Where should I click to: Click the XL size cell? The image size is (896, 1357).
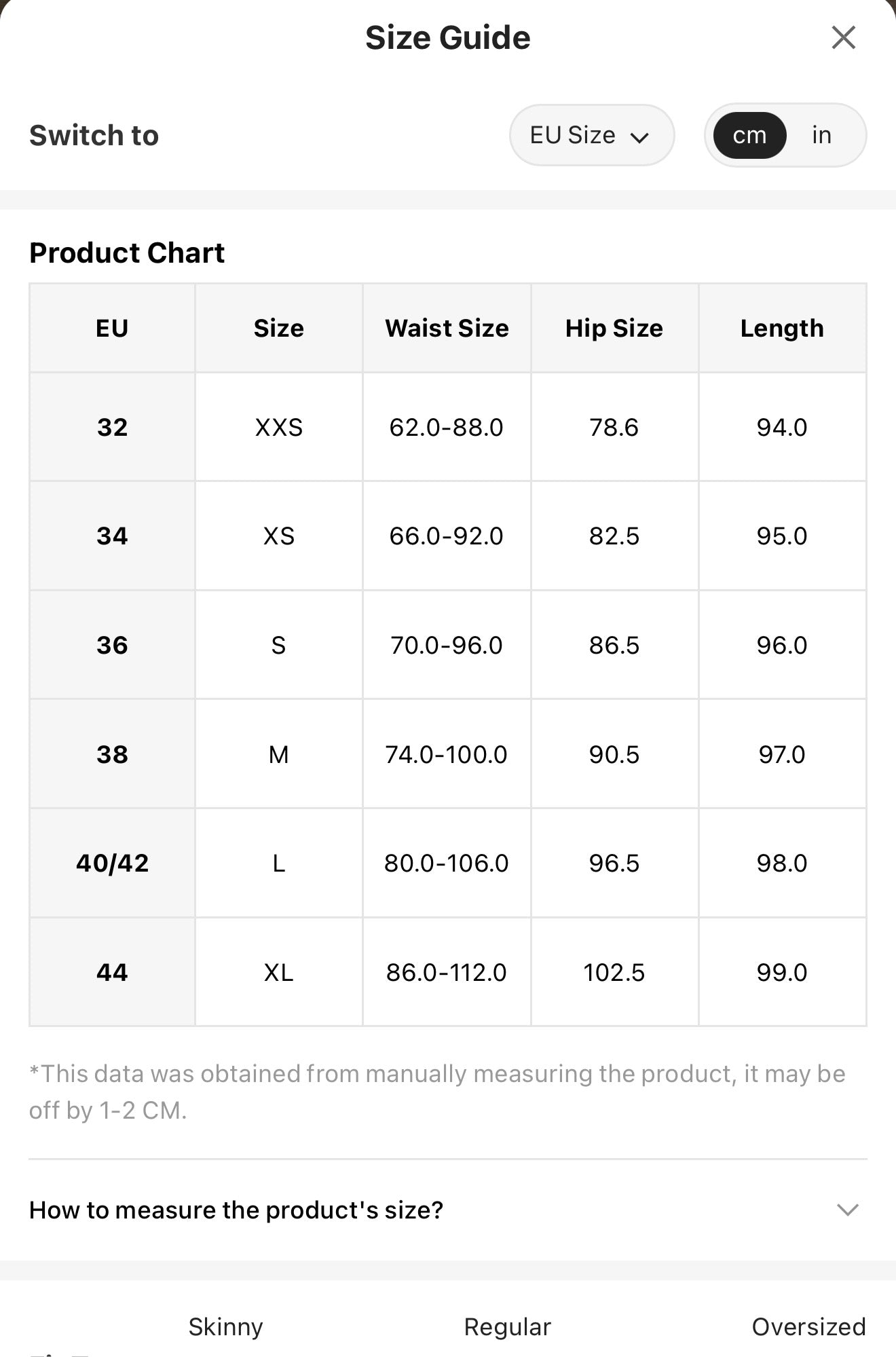[278, 972]
